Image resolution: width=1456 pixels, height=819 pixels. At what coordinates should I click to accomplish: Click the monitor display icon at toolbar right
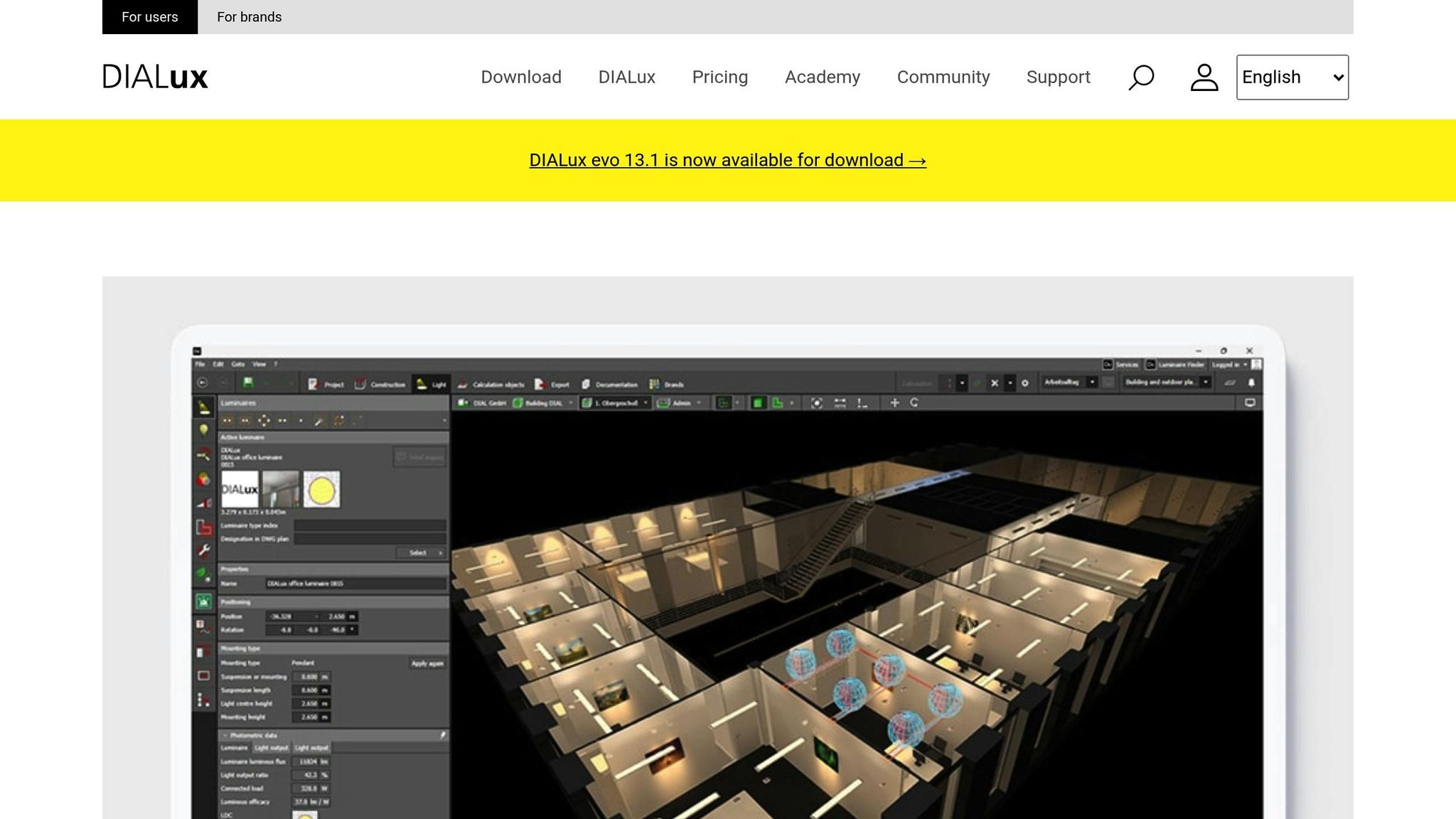click(1250, 403)
